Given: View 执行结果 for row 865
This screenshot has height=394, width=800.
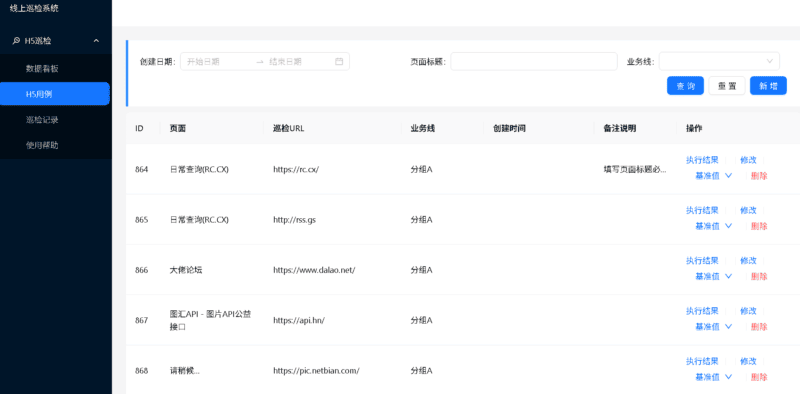Looking at the screenshot, I should (702, 210).
